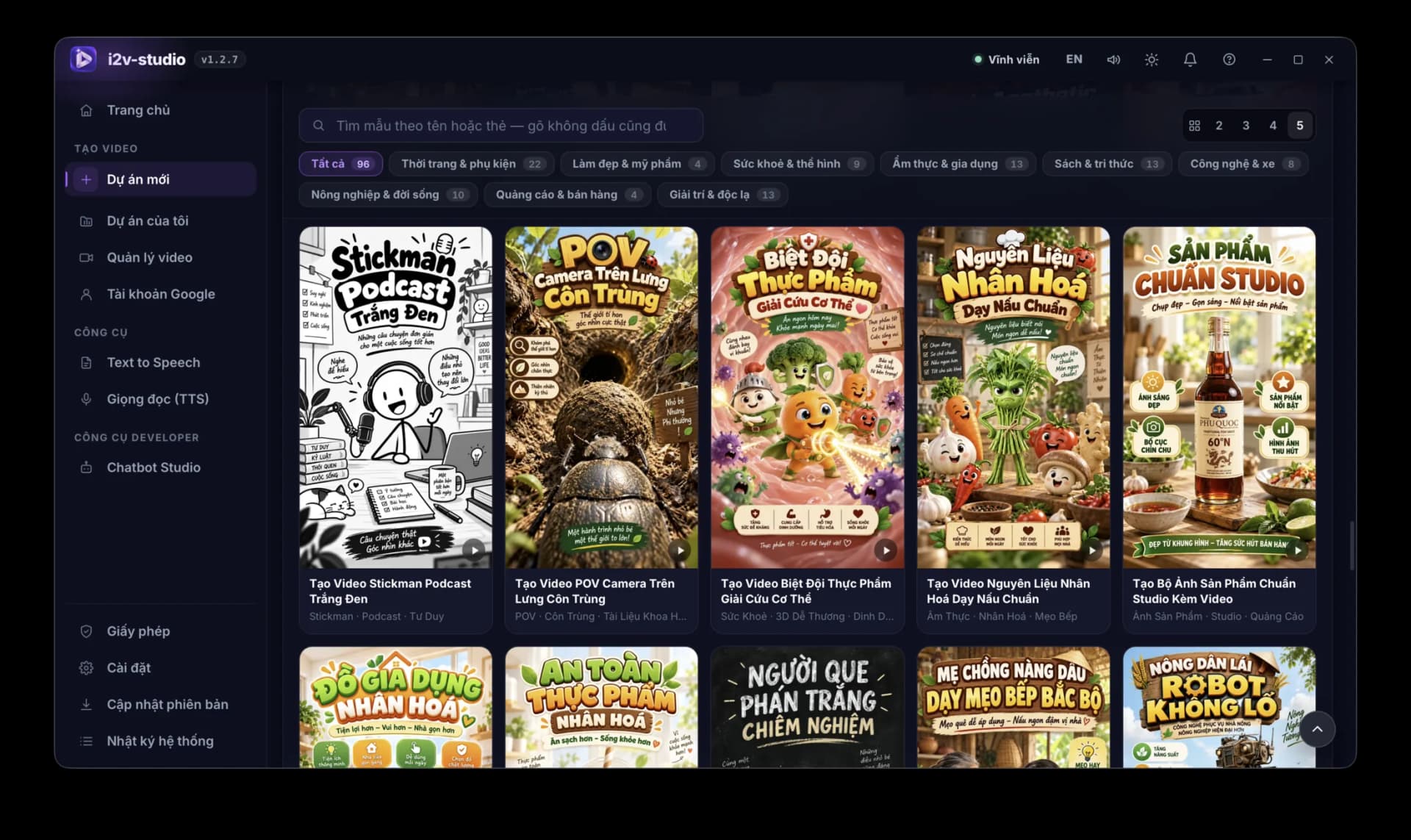Image resolution: width=1411 pixels, height=840 pixels.
Task: Play preview on Nguyên Liệu Nhân Hoá card
Action: tap(1091, 550)
